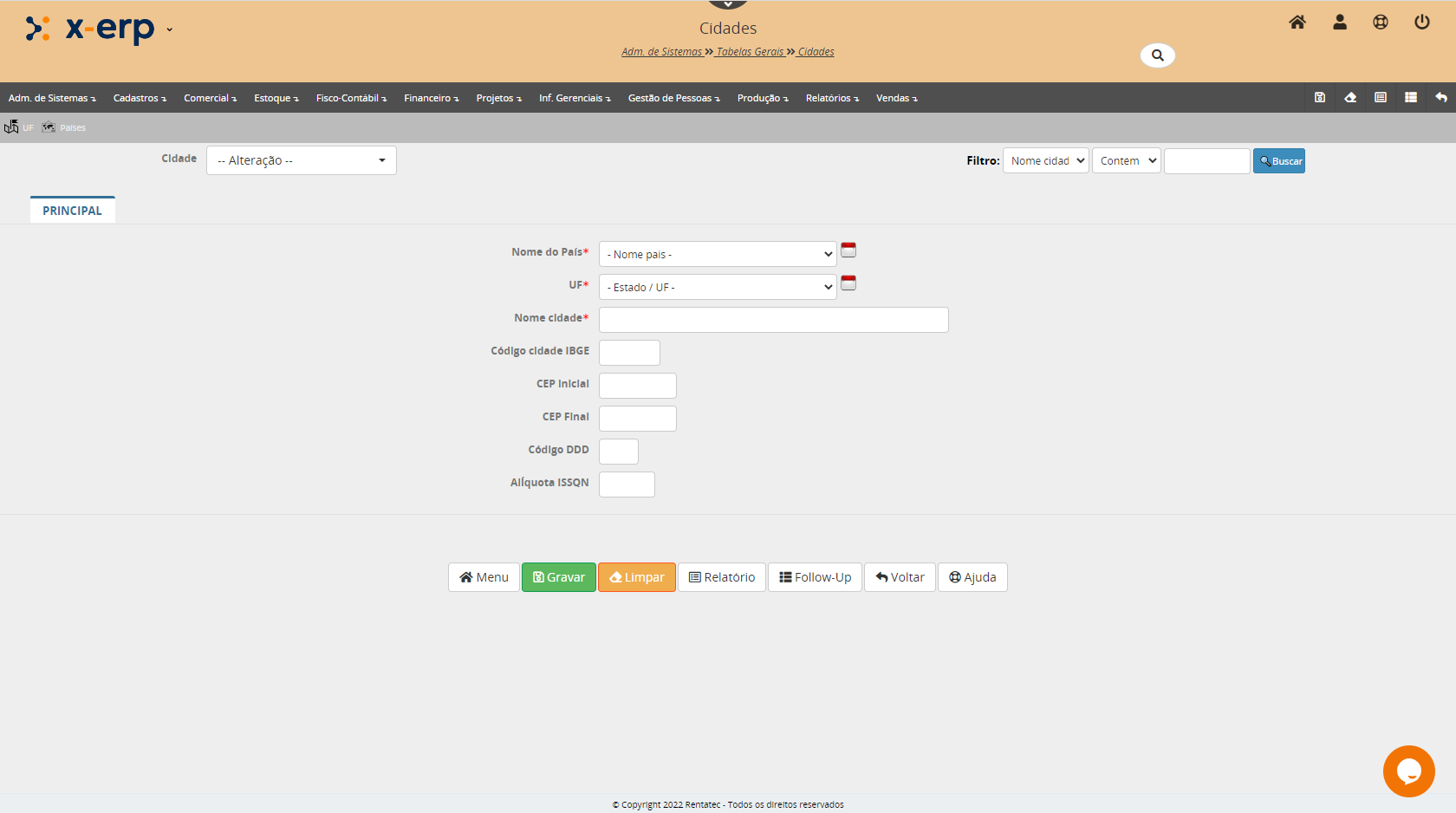1456x813 pixels.
Task: Click the save disk icon in toolbar
Action: coord(1319,98)
